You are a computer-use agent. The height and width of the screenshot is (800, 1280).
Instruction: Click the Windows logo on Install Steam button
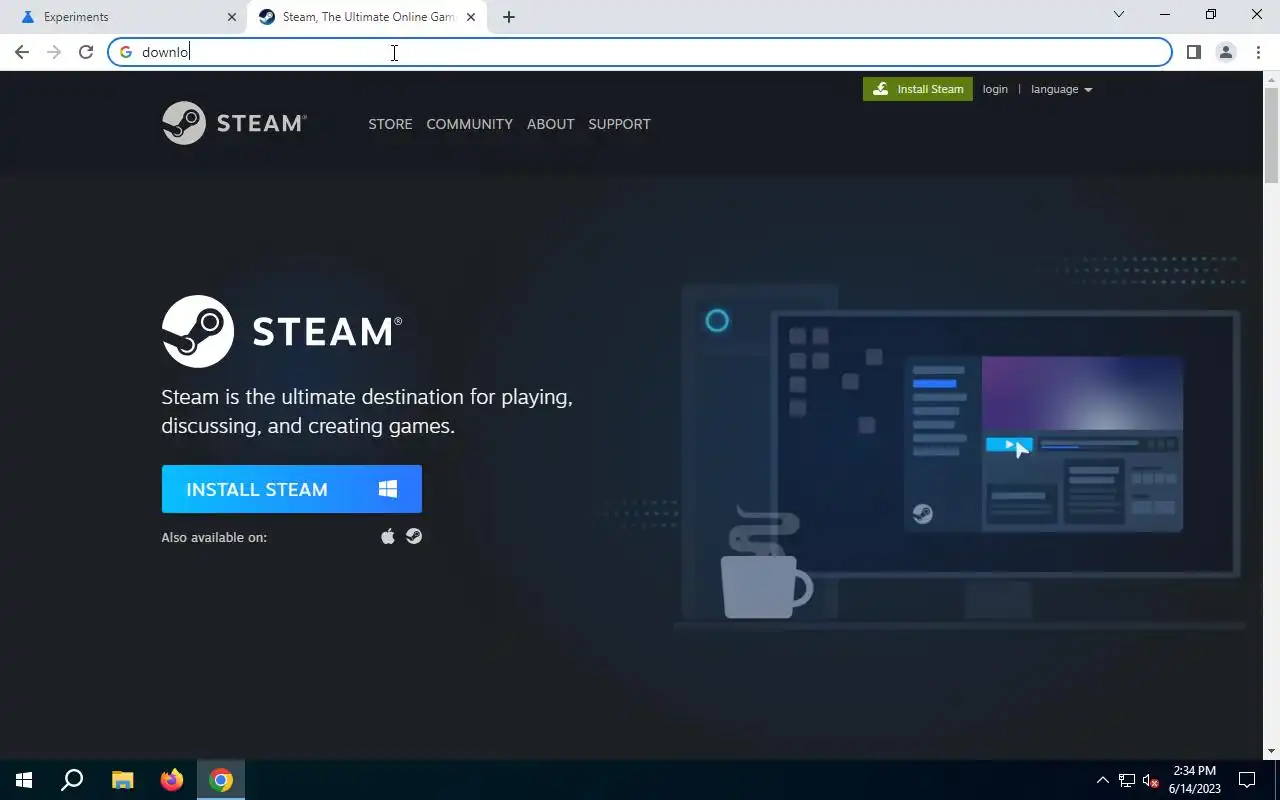[x=388, y=489]
